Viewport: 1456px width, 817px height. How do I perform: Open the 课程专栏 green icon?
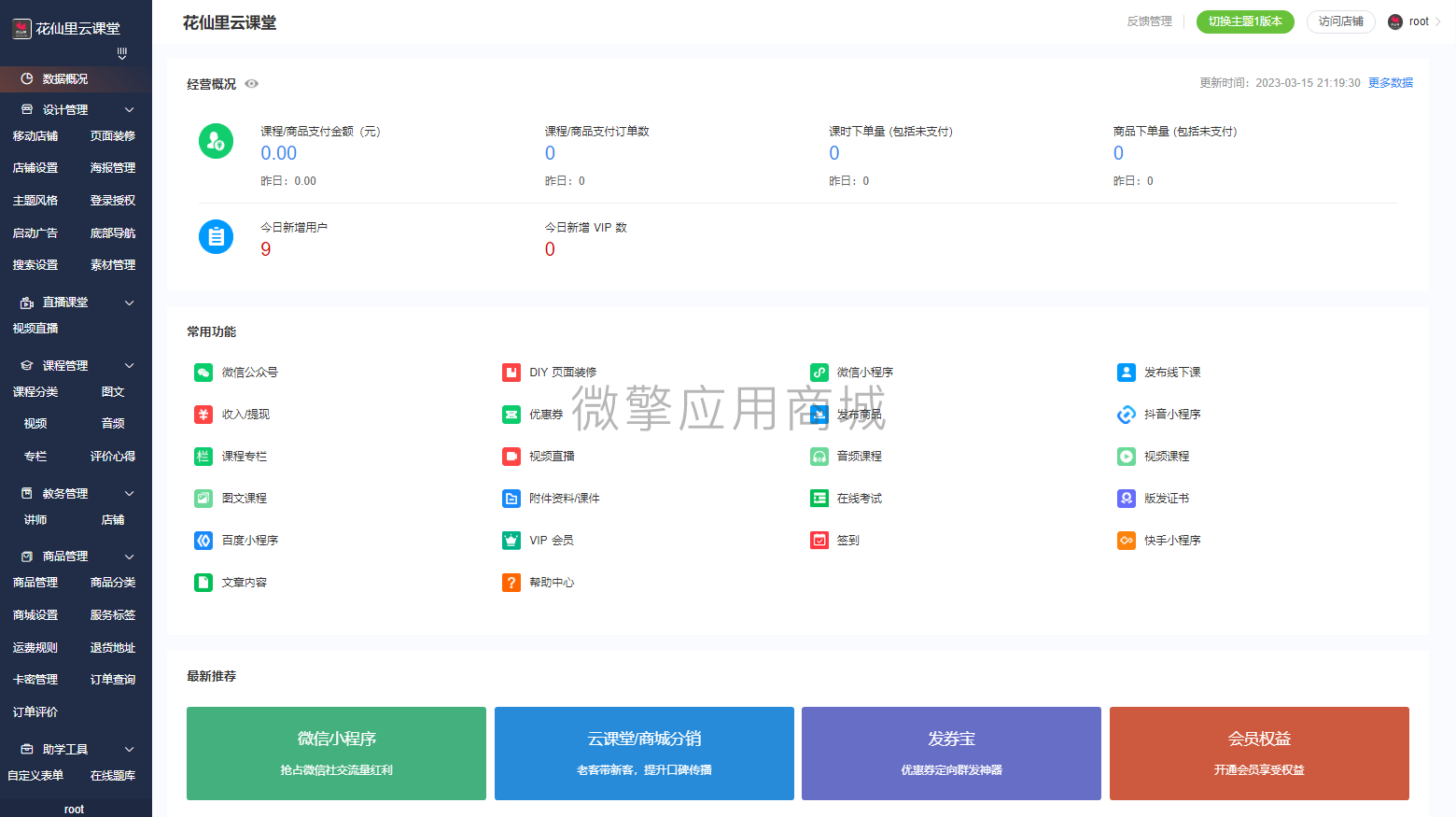203,457
